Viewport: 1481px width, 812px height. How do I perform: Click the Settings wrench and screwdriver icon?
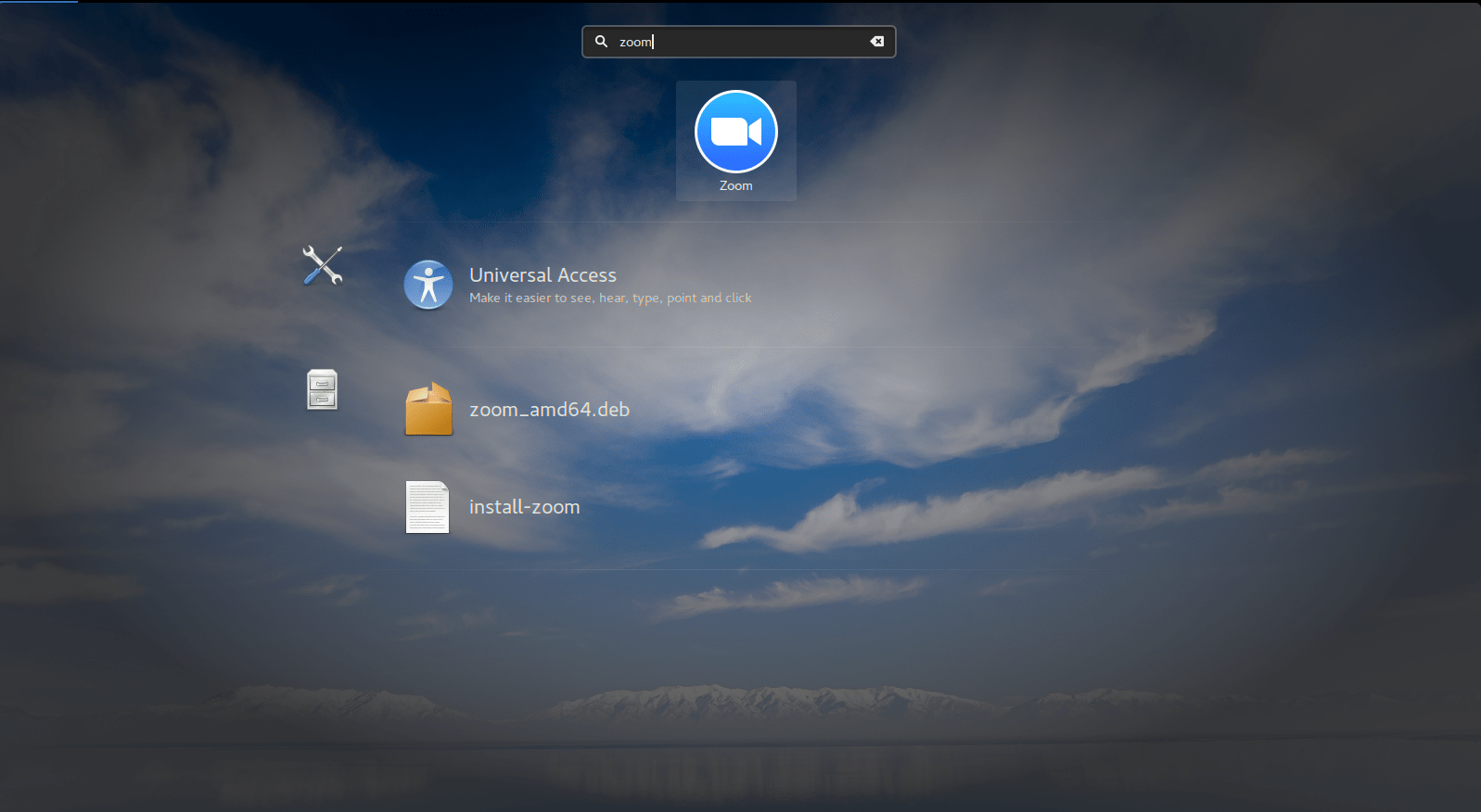[x=323, y=265]
